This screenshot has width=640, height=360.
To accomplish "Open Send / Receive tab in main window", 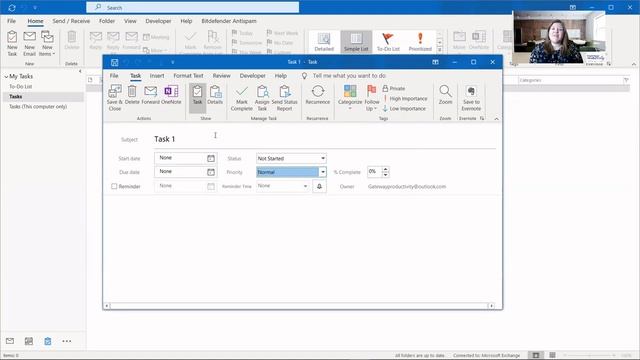I will (71, 21).
